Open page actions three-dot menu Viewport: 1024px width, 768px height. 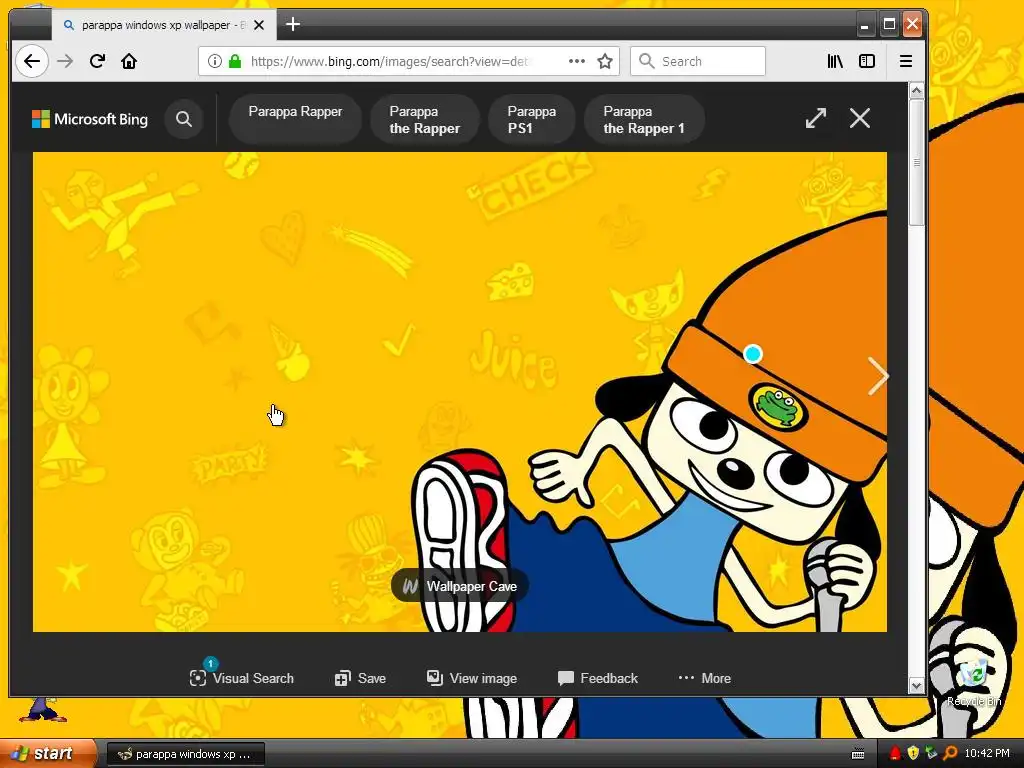(577, 61)
